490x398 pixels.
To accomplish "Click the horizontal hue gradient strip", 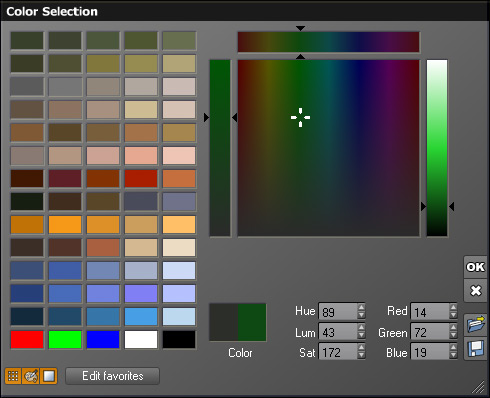I will click(x=328, y=42).
